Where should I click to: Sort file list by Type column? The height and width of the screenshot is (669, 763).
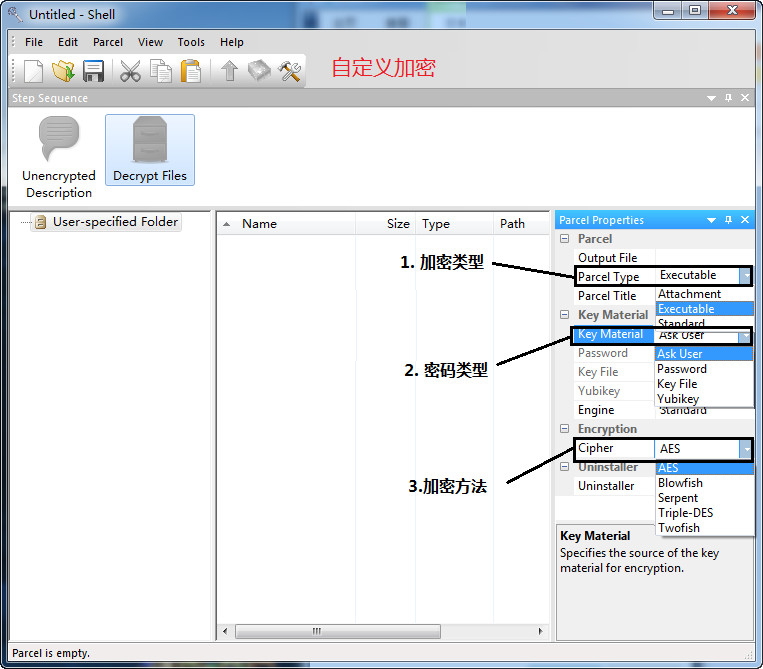(x=454, y=224)
